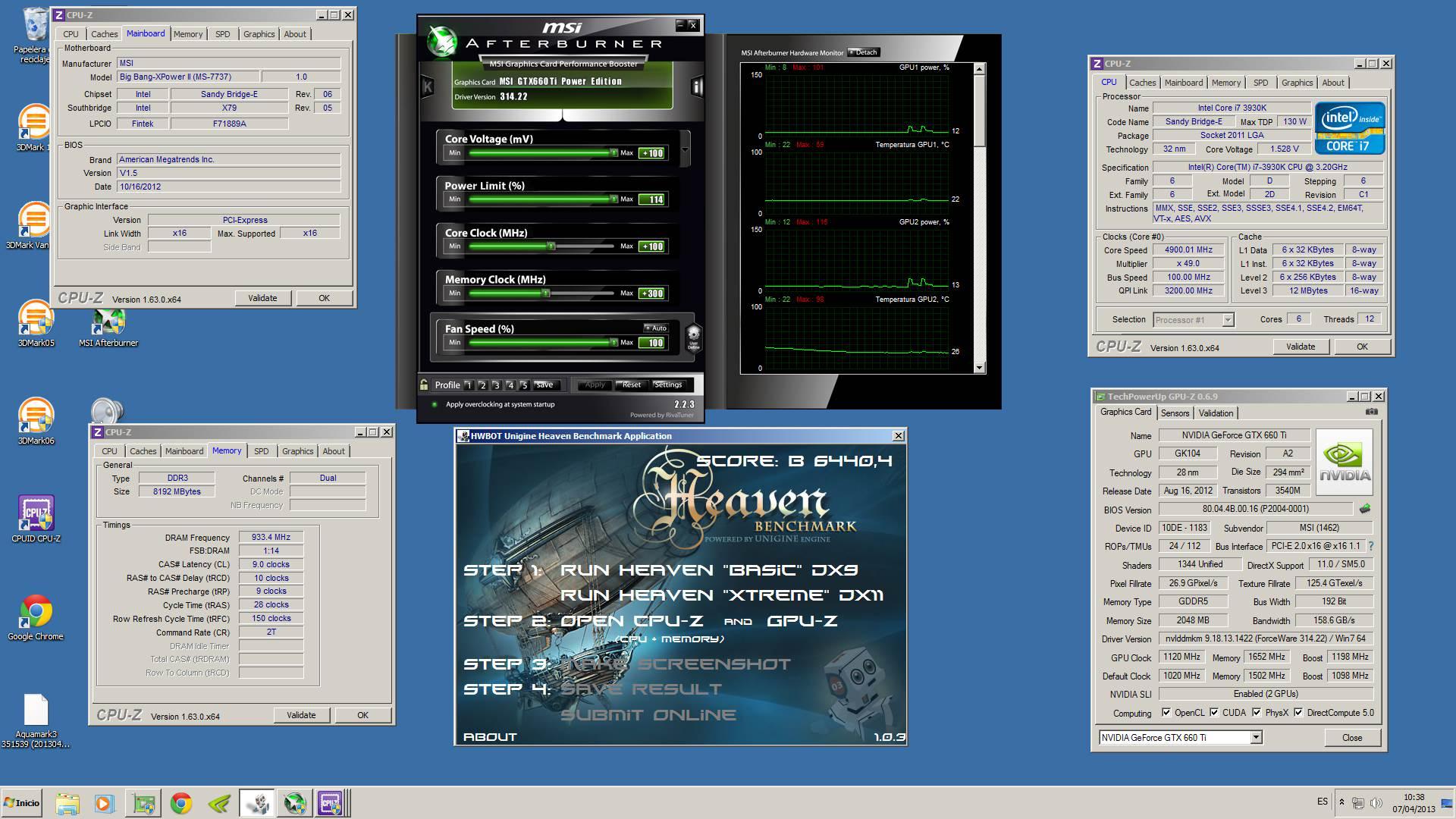This screenshot has width=1456, height=819.
Task: Click the CPU-Z icon in the taskbar
Action: [331, 803]
